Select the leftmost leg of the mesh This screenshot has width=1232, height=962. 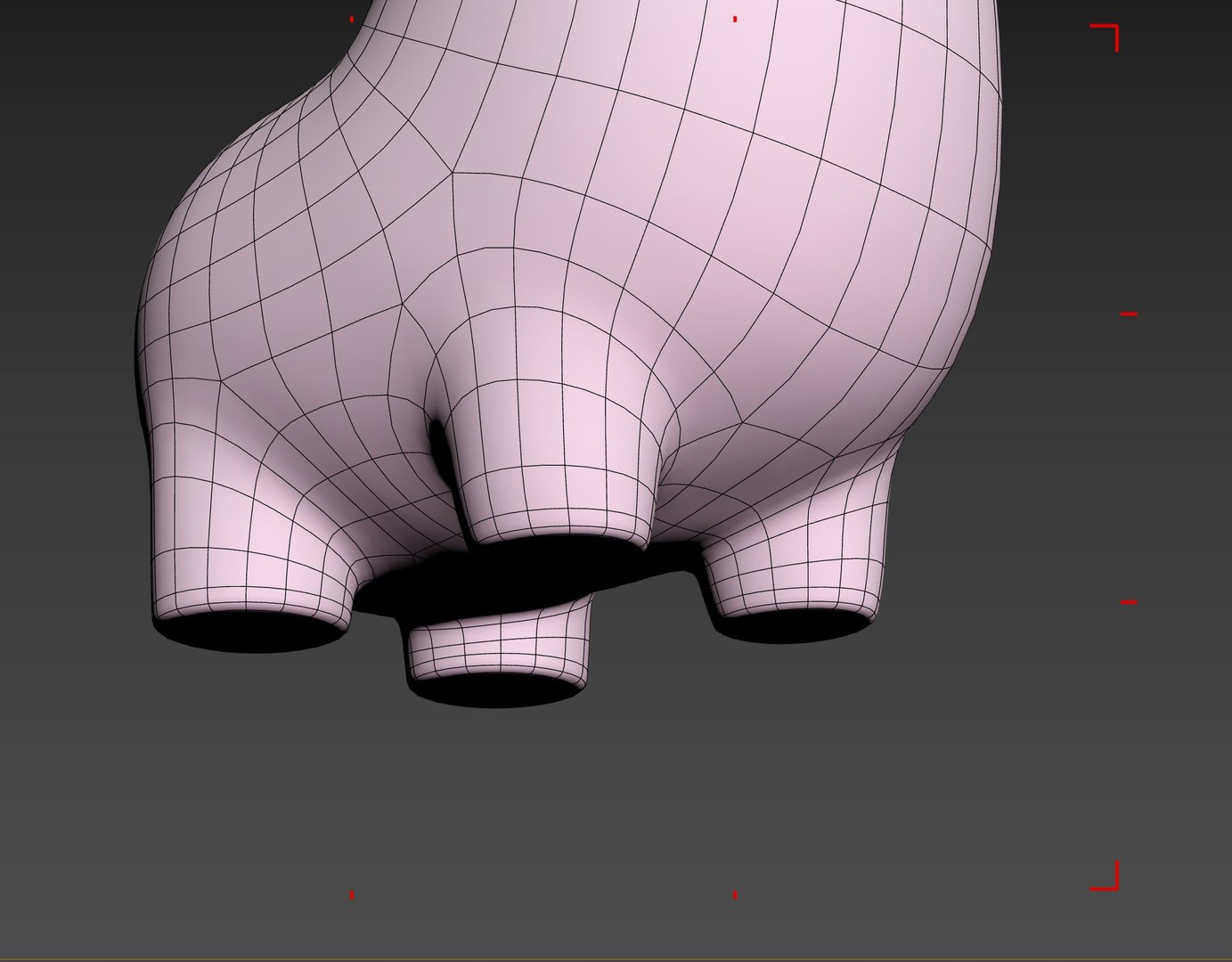pyautogui.click(x=249, y=534)
